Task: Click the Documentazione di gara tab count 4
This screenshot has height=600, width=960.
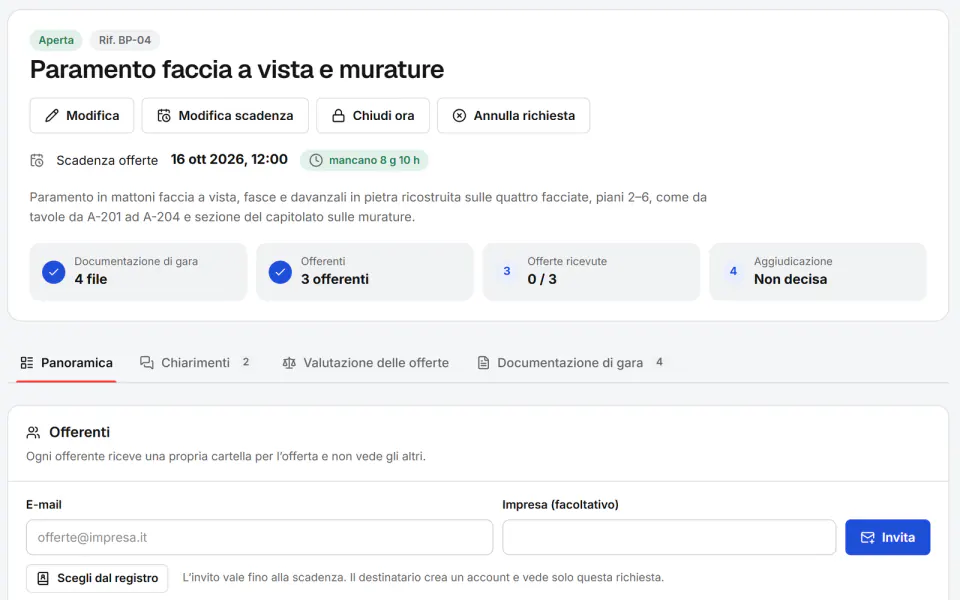Action: pos(659,362)
